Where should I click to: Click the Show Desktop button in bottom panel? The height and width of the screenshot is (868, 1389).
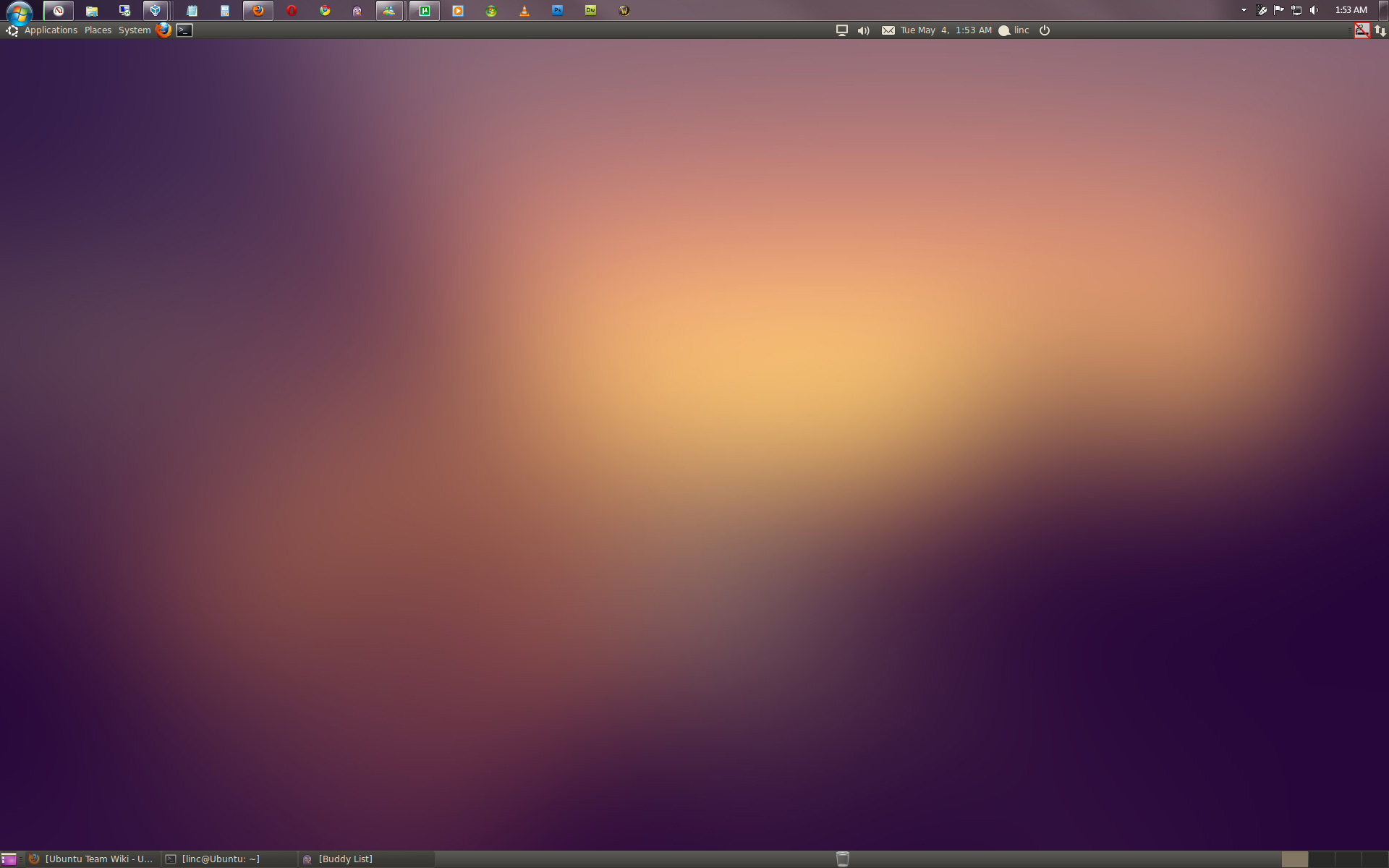(9, 859)
